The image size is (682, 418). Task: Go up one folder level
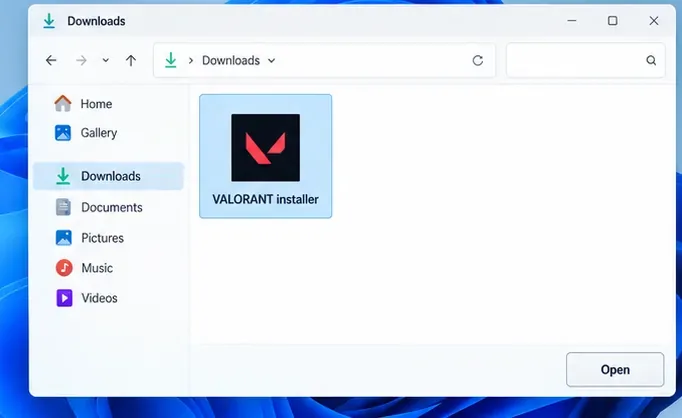click(131, 60)
